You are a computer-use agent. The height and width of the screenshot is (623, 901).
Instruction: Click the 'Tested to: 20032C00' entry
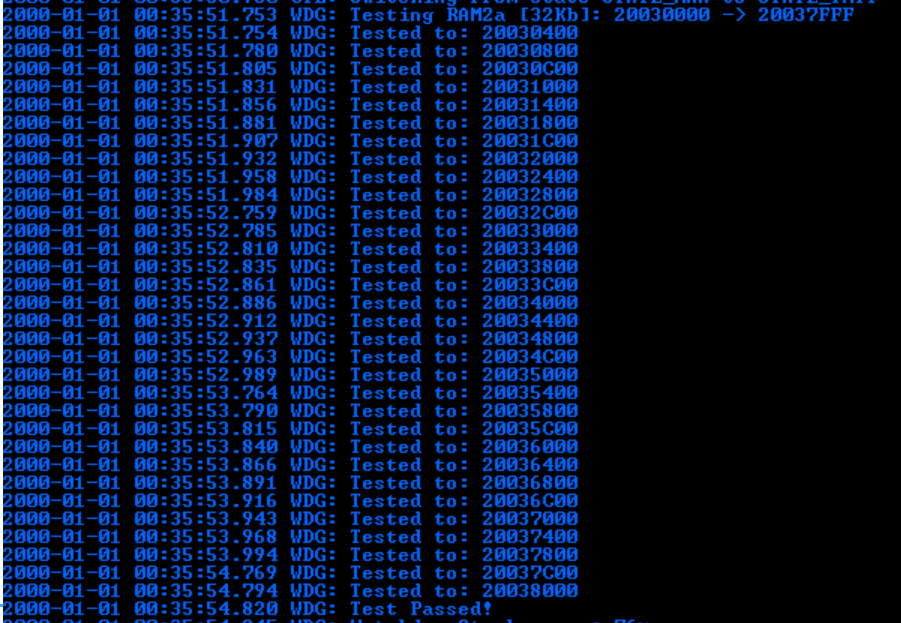pos(464,213)
